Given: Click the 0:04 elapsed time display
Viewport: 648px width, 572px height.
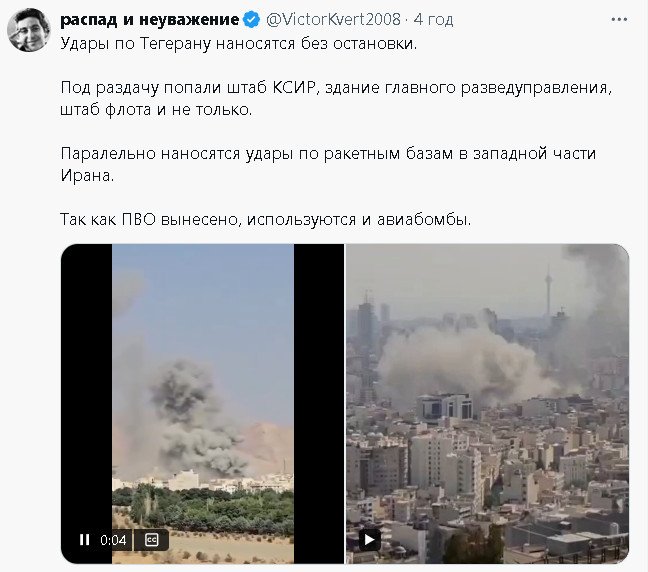Looking at the screenshot, I should (x=113, y=540).
